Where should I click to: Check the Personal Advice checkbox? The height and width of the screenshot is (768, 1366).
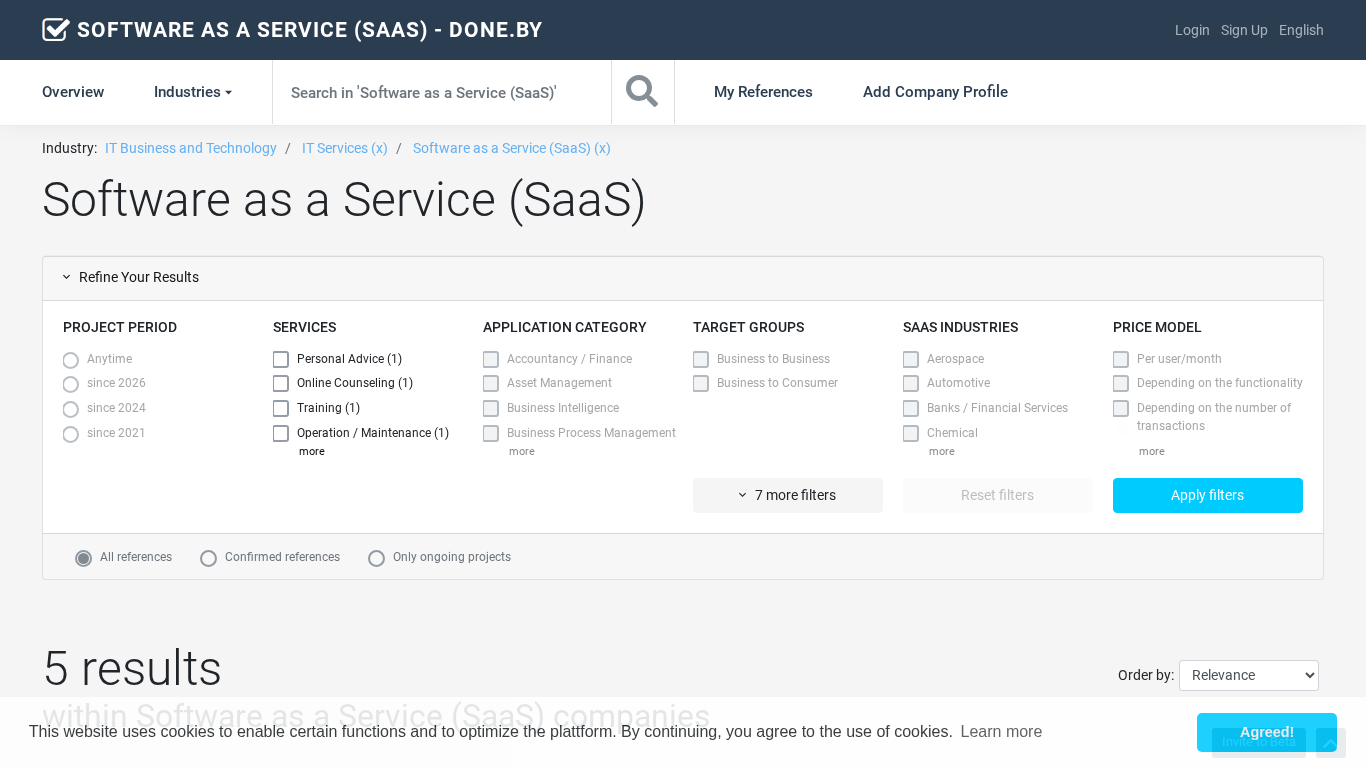281,359
